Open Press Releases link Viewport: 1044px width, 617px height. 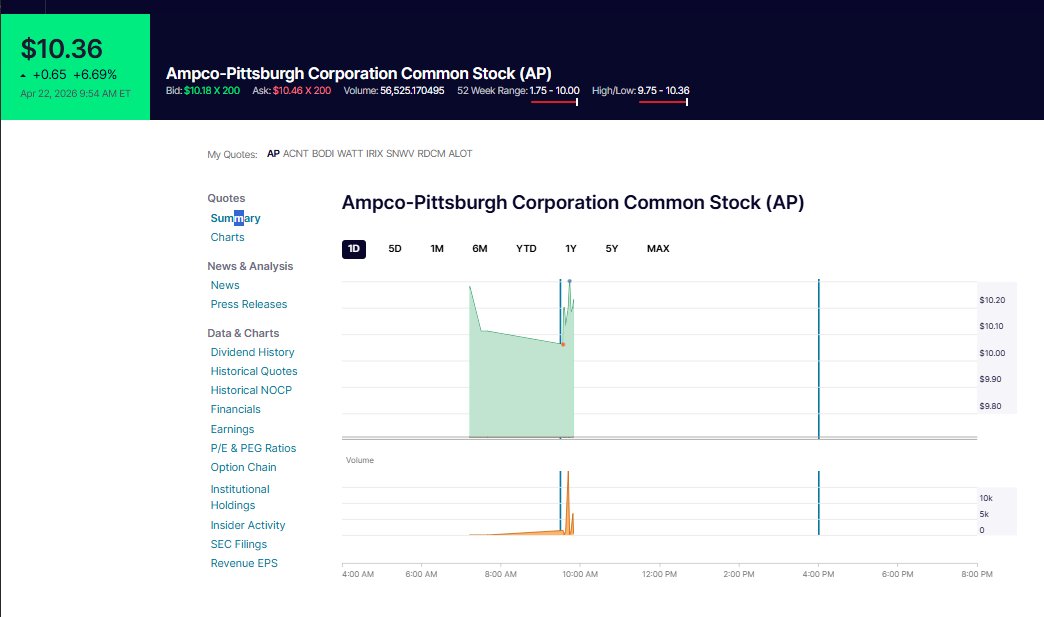249,304
